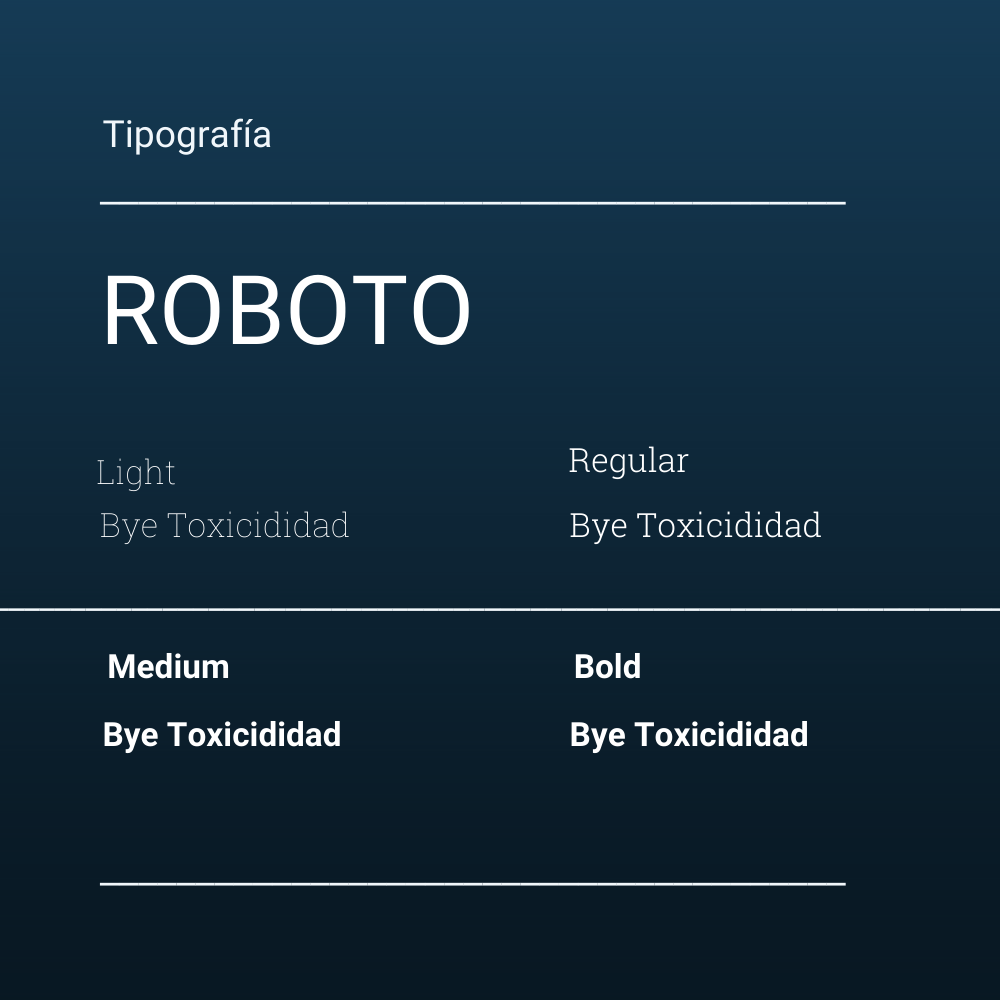The width and height of the screenshot is (1000, 1000).
Task: Click the horizontal line at the bottom
Action: (473, 884)
